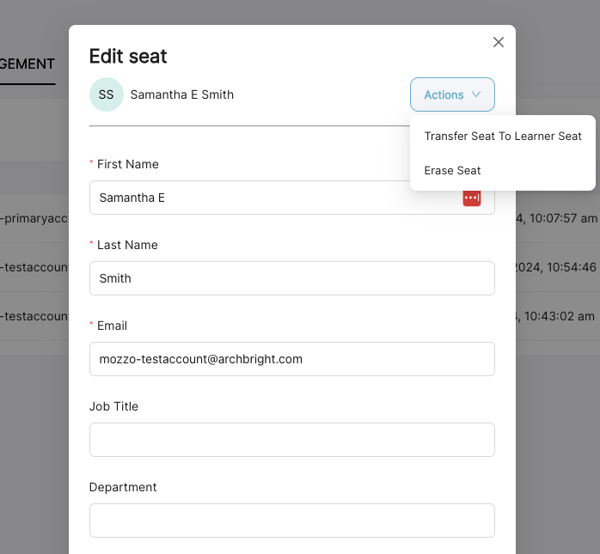Image resolution: width=600 pixels, height=554 pixels.
Task: Click the Email label
Action: tap(112, 326)
